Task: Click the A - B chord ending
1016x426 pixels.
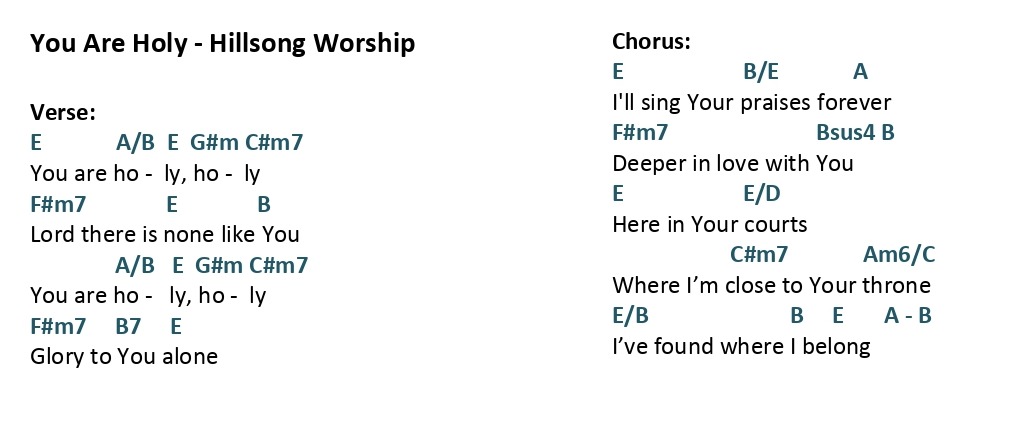Action: (907, 315)
